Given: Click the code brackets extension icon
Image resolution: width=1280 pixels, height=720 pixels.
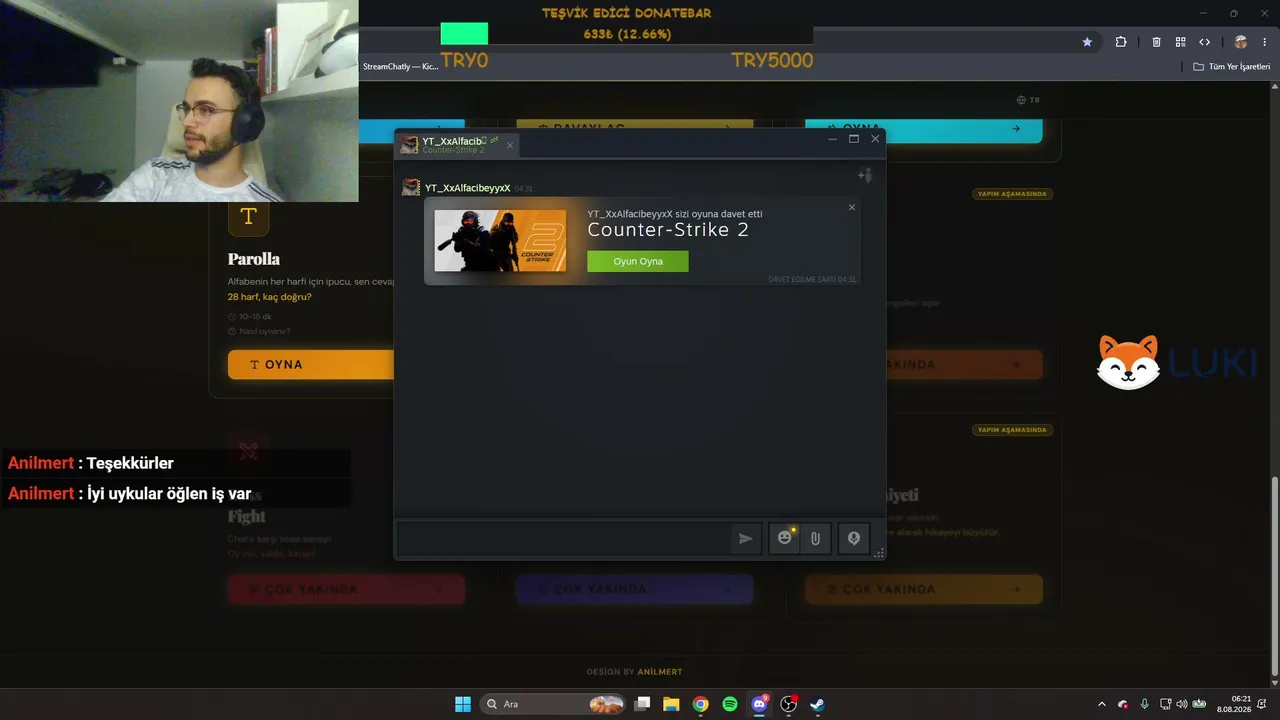Looking at the screenshot, I should pyautogui.click(x=1204, y=42).
